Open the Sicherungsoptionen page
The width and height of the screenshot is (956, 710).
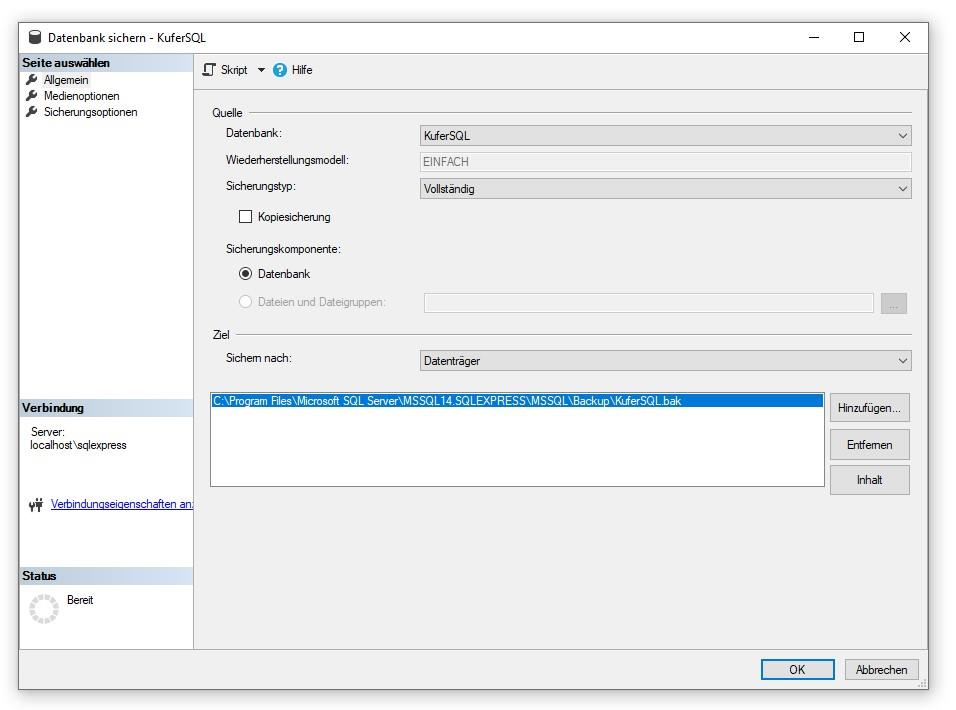90,112
